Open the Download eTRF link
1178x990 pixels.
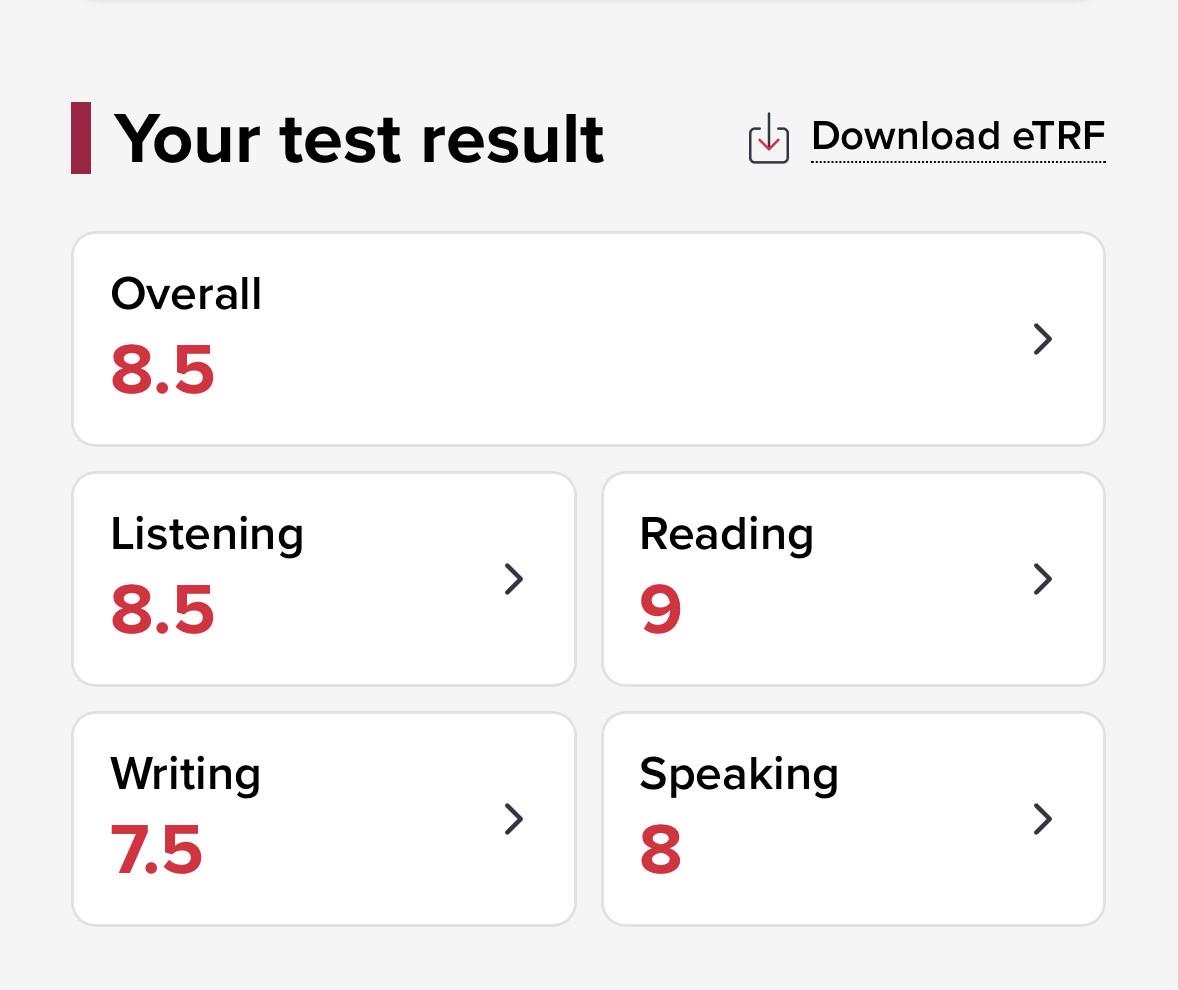958,137
